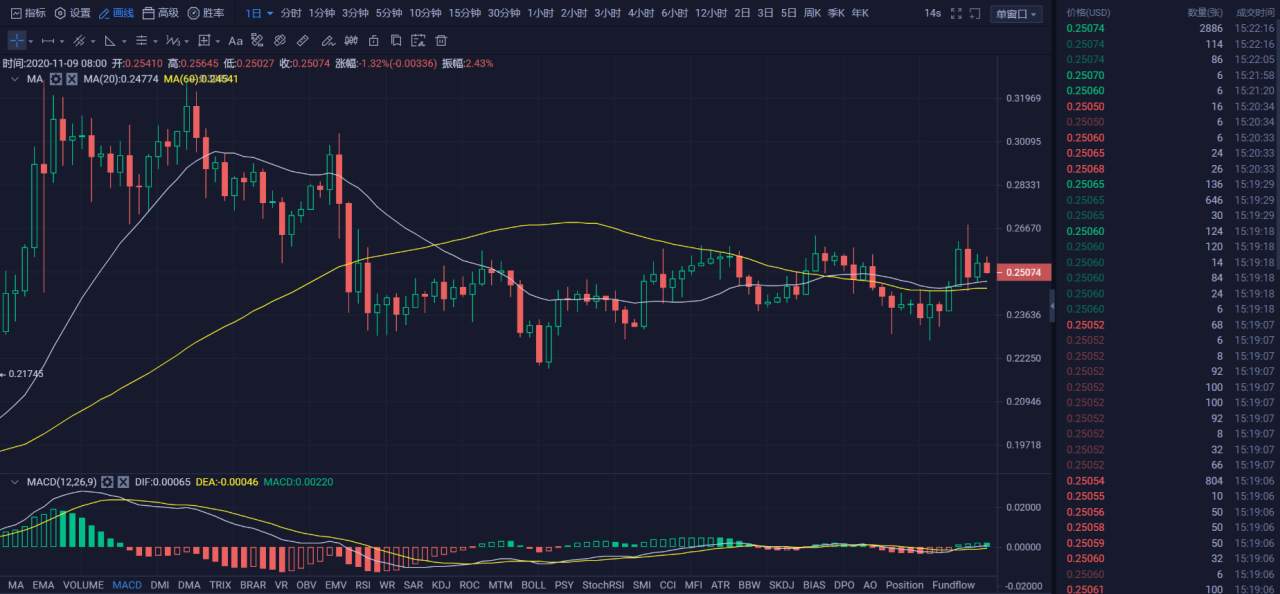1280x594 pixels.
Task: Toggle the EMA indicator at bottom bar
Action: (43, 585)
